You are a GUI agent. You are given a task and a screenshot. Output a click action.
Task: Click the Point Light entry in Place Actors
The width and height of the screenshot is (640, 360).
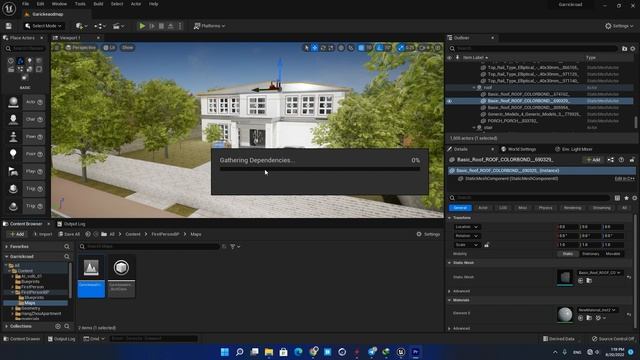click(x=26, y=154)
